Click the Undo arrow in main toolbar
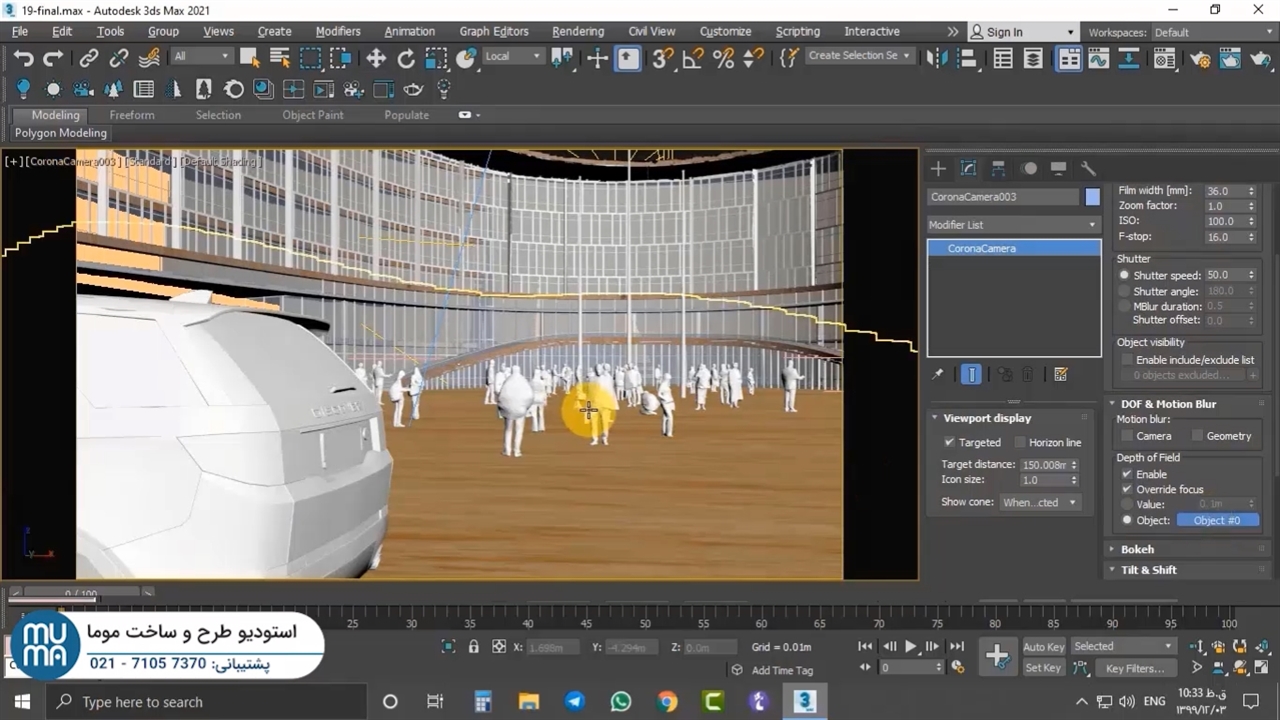 (23, 58)
